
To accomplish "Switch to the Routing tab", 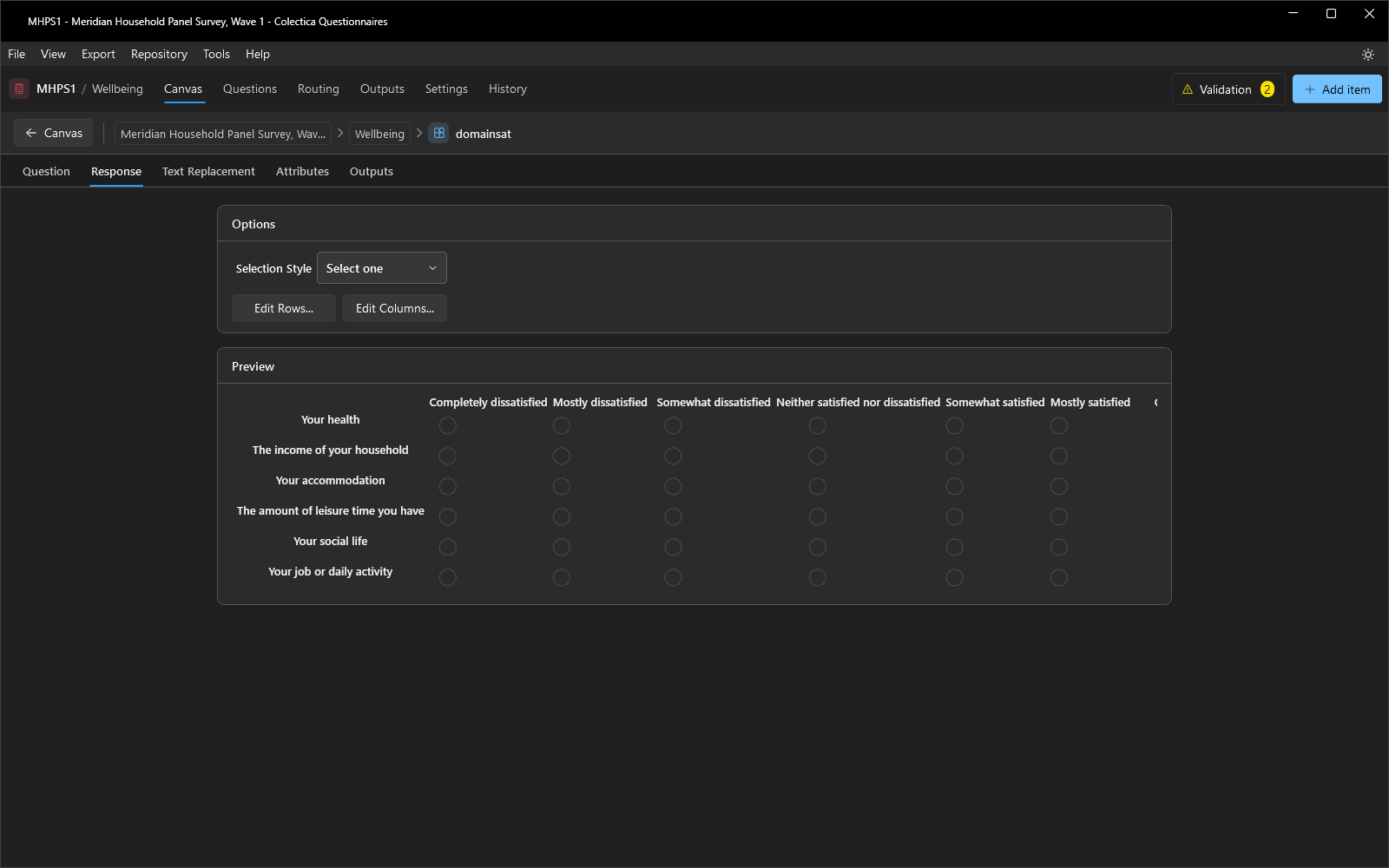I will pyautogui.click(x=319, y=89).
